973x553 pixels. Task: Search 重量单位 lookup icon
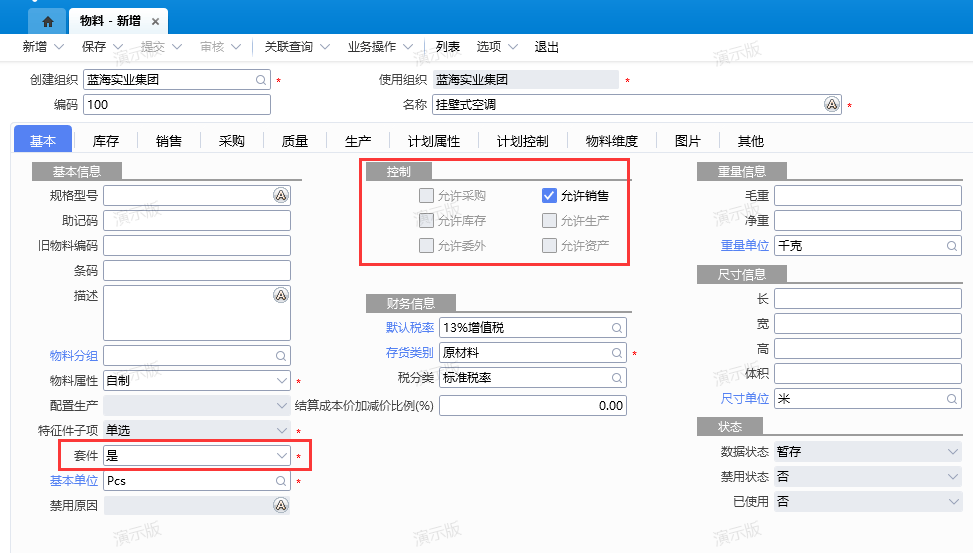pos(952,246)
